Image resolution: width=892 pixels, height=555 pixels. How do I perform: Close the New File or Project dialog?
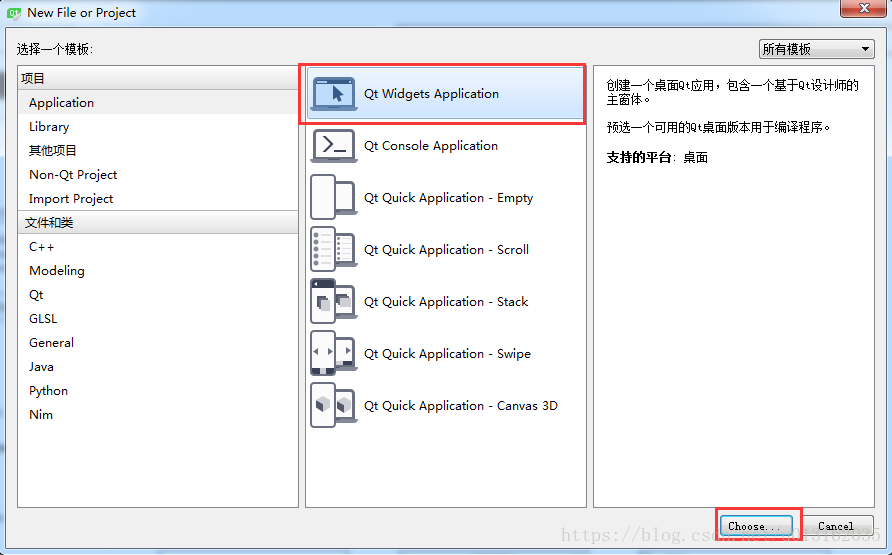(864, 8)
